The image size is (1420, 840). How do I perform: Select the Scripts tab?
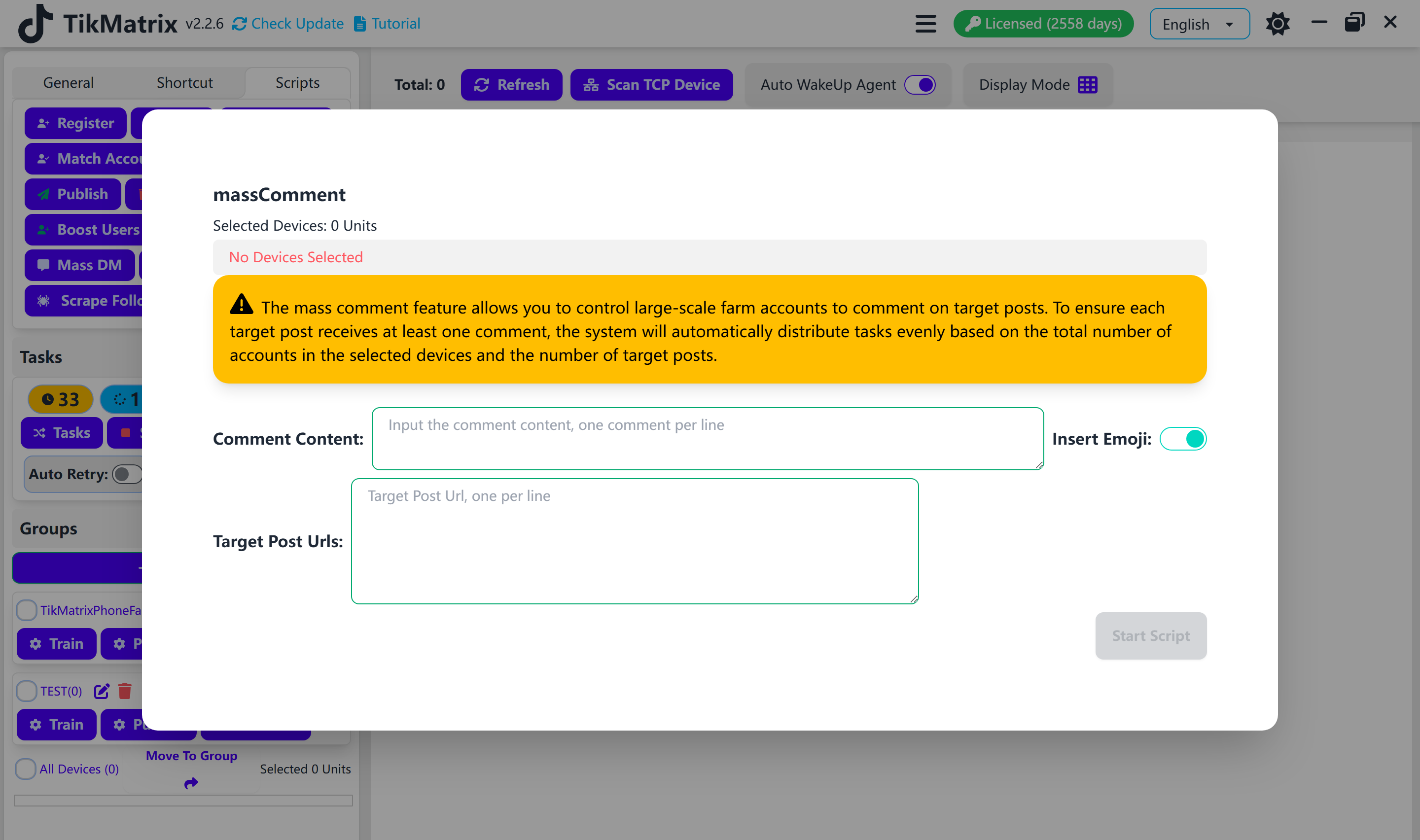click(x=298, y=82)
